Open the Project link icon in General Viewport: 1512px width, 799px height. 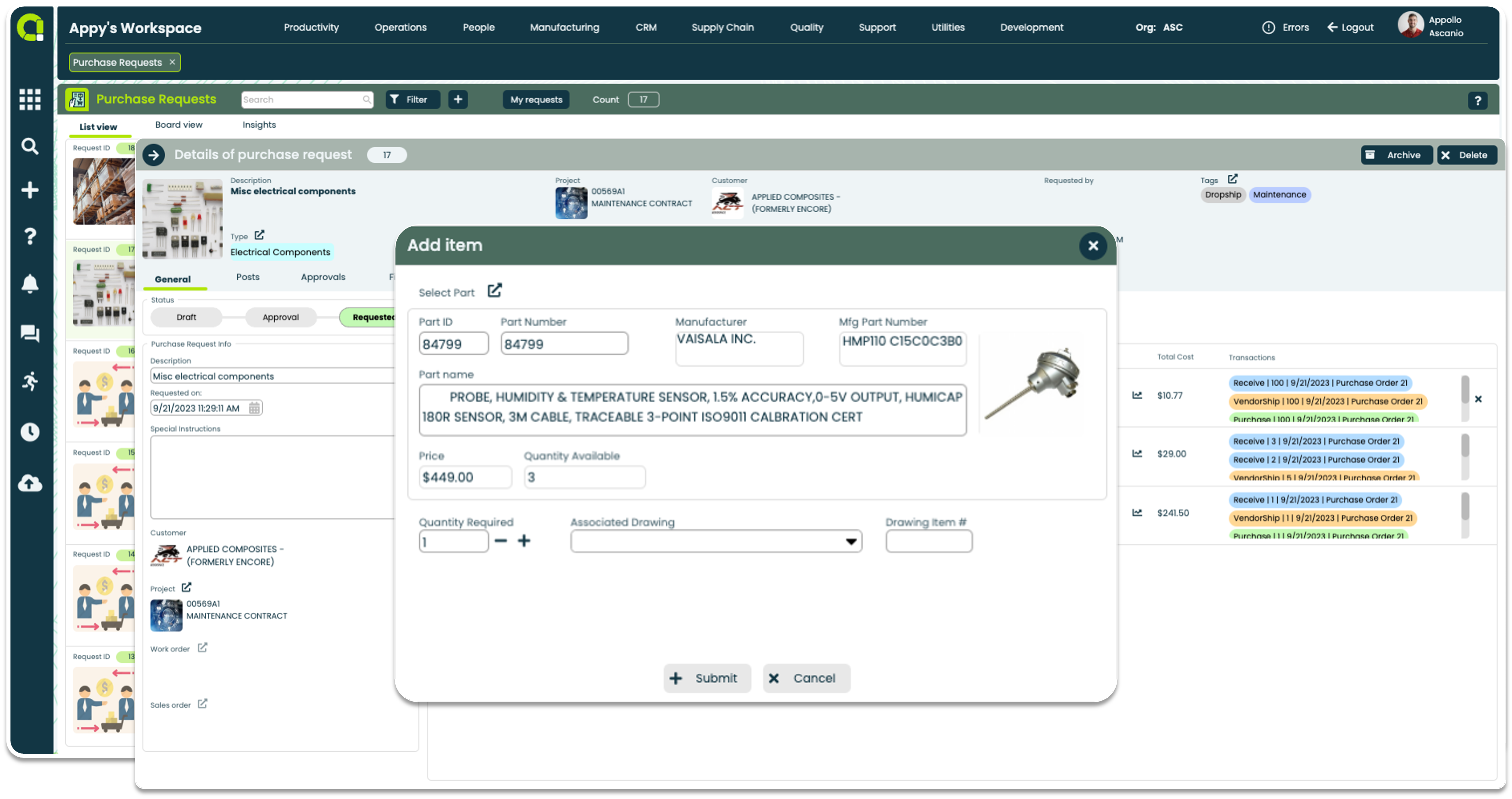click(186, 587)
